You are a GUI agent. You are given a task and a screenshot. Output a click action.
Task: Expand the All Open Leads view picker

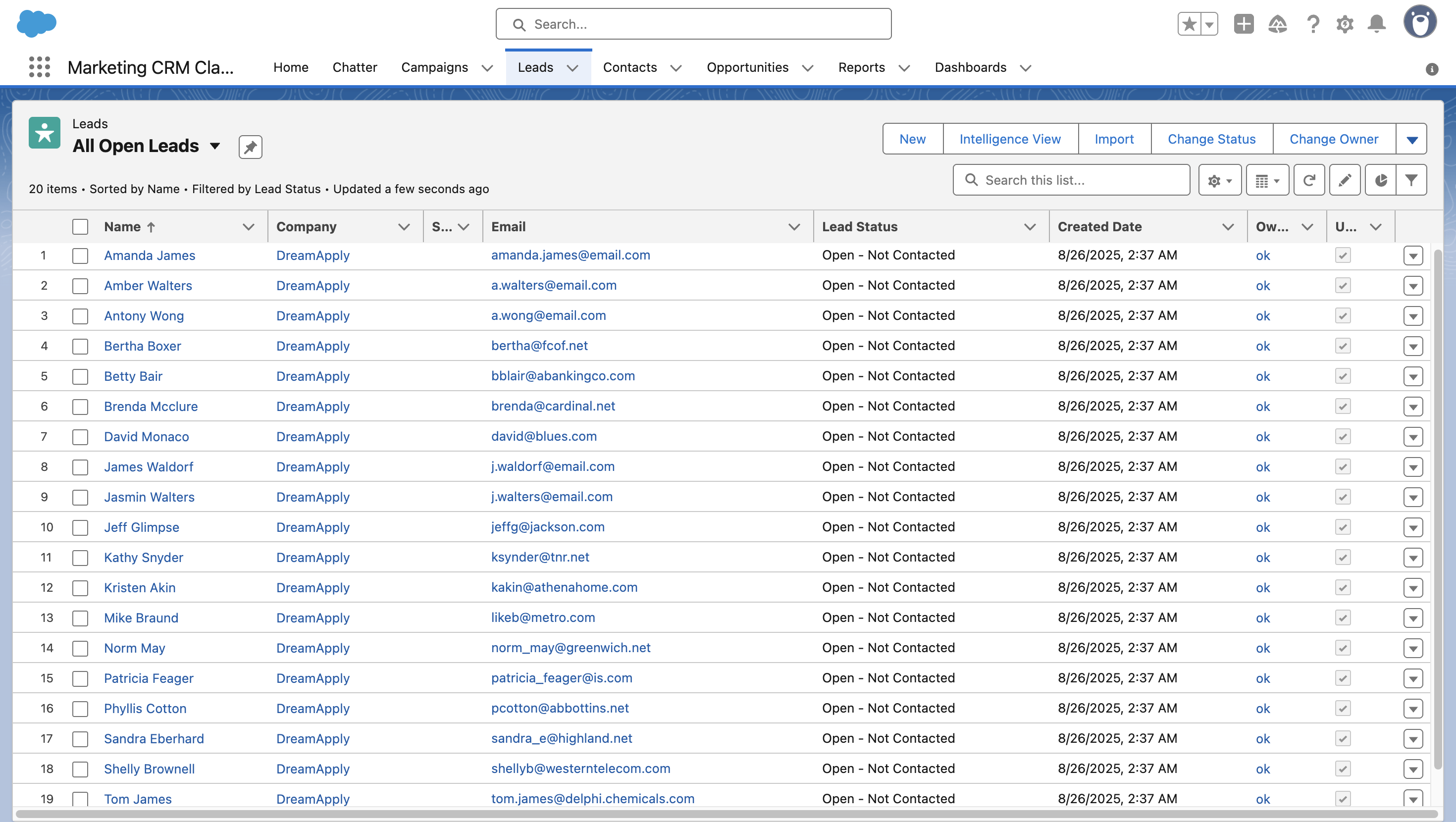tap(215, 147)
